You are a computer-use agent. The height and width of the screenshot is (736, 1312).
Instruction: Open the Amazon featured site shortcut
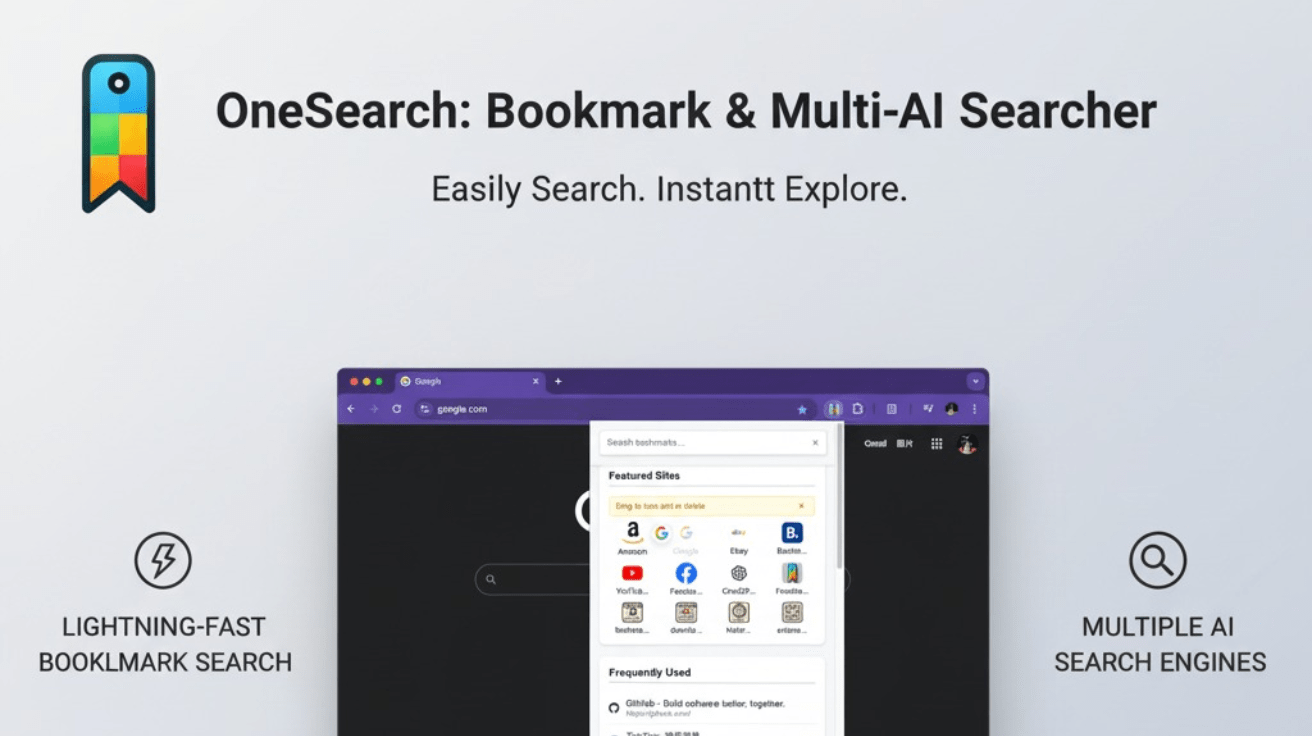632,534
